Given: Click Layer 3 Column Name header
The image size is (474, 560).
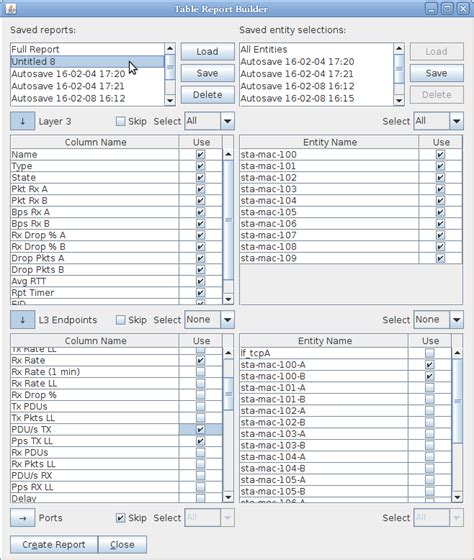Looking at the screenshot, I should coord(95,142).
